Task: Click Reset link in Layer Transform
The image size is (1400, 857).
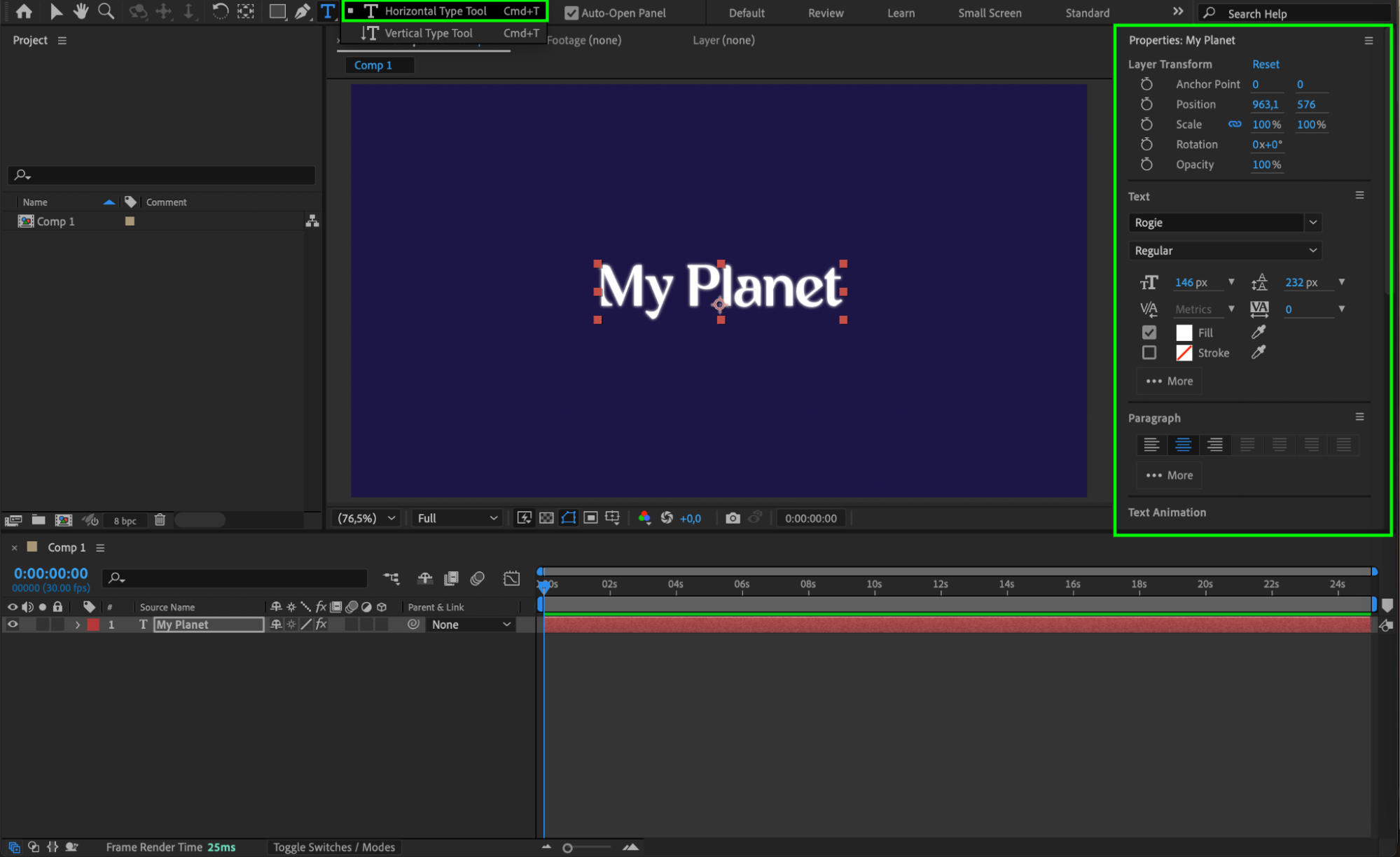Action: coord(1266,64)
